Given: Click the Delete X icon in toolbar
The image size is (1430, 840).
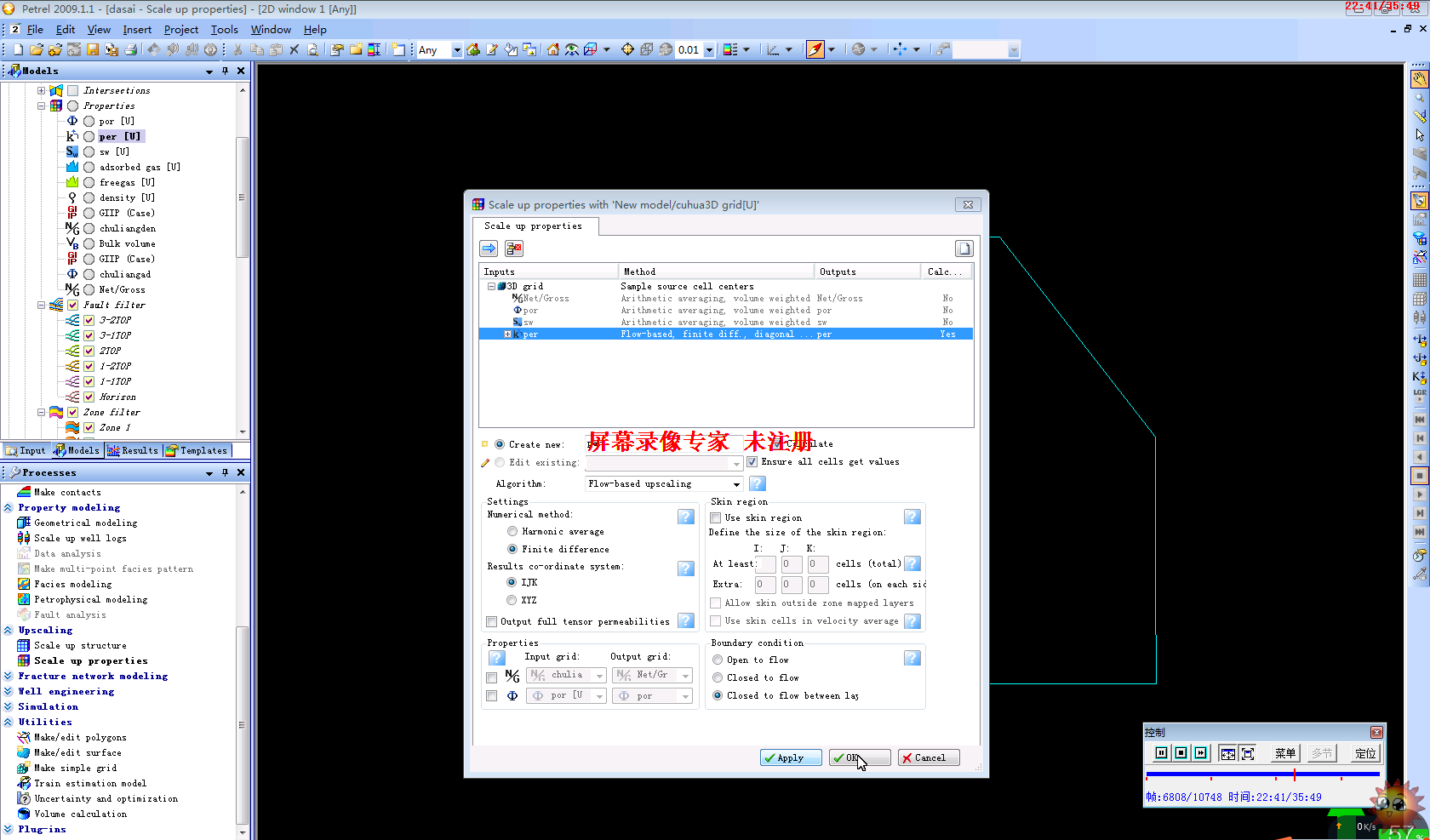Looking at the screenshot, I should coord(295,50).
